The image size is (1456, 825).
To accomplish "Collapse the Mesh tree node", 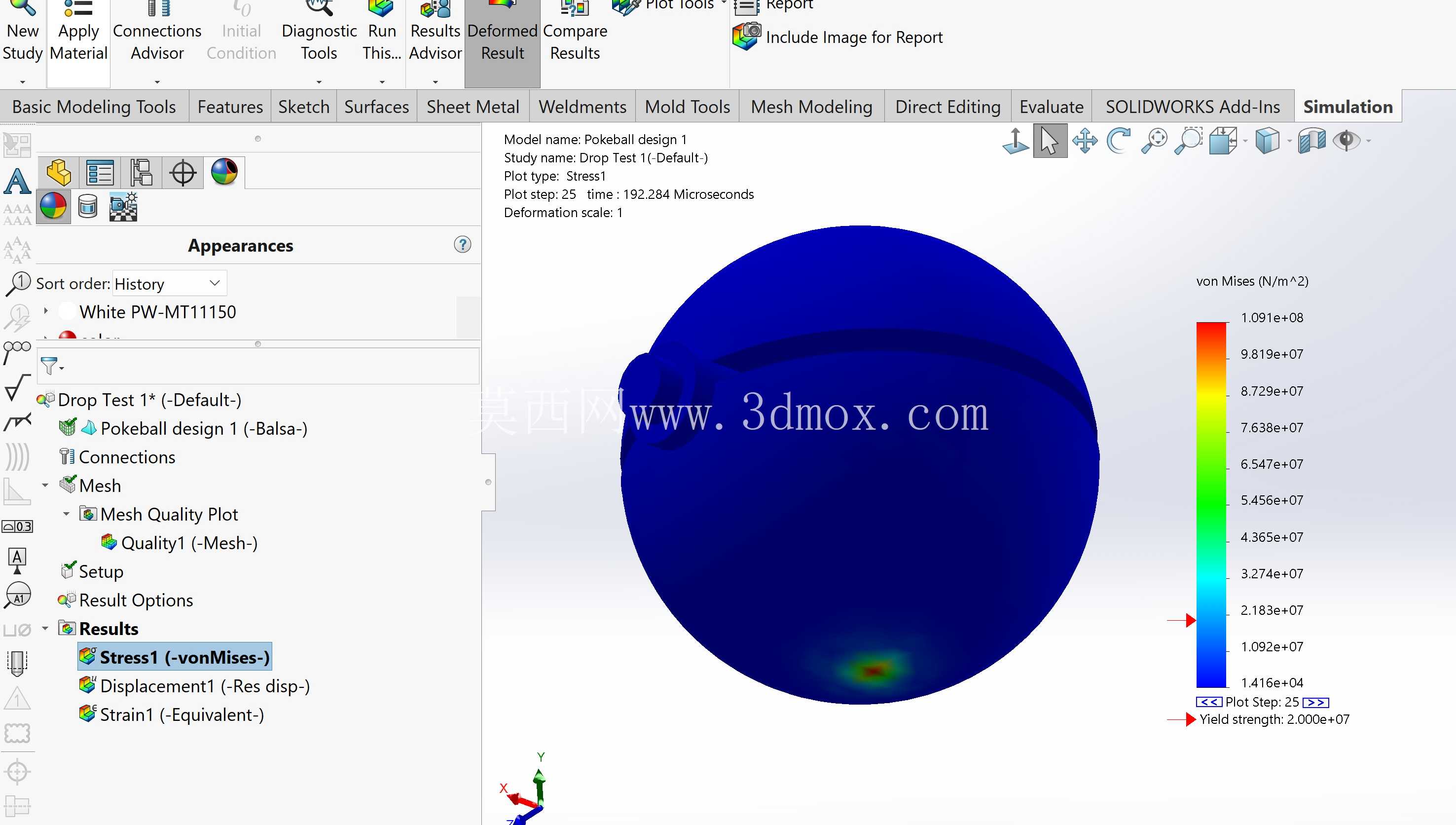I will 45,485.
